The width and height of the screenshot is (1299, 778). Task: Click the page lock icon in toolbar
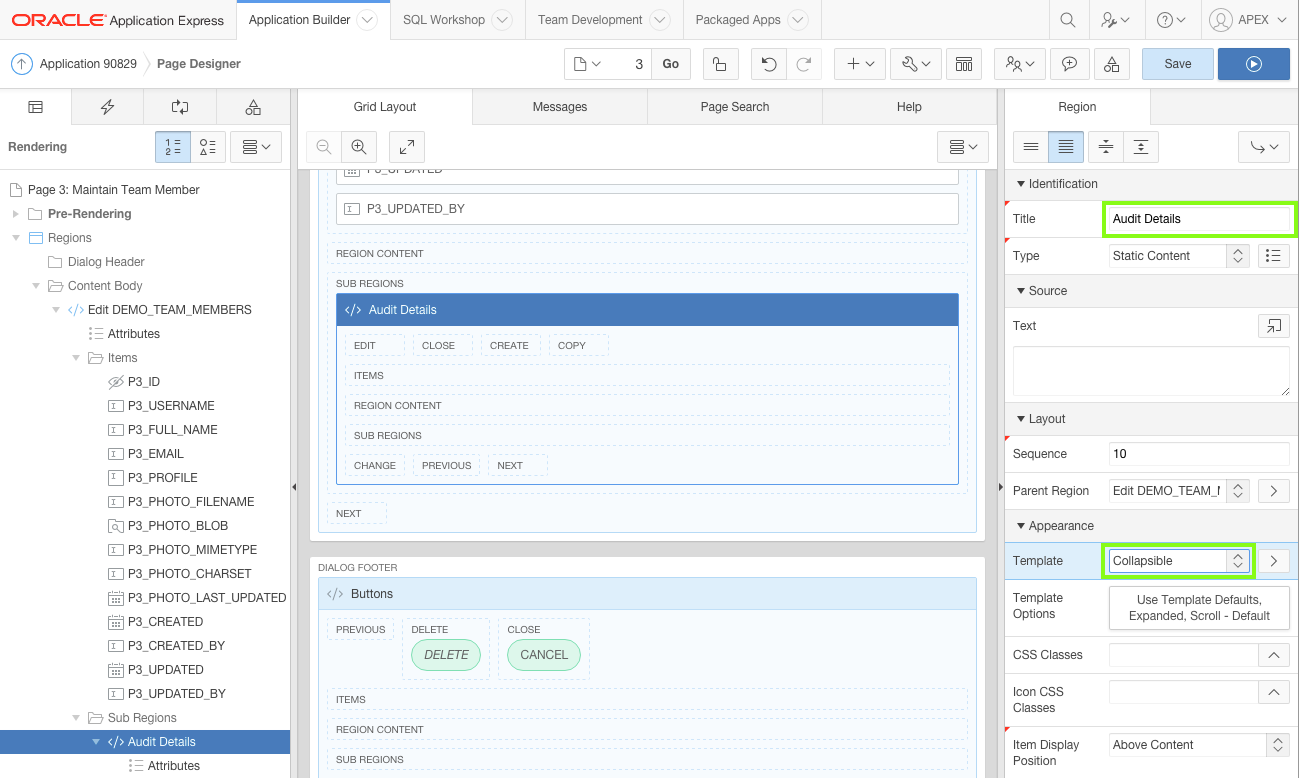click(x=720, y=63)
